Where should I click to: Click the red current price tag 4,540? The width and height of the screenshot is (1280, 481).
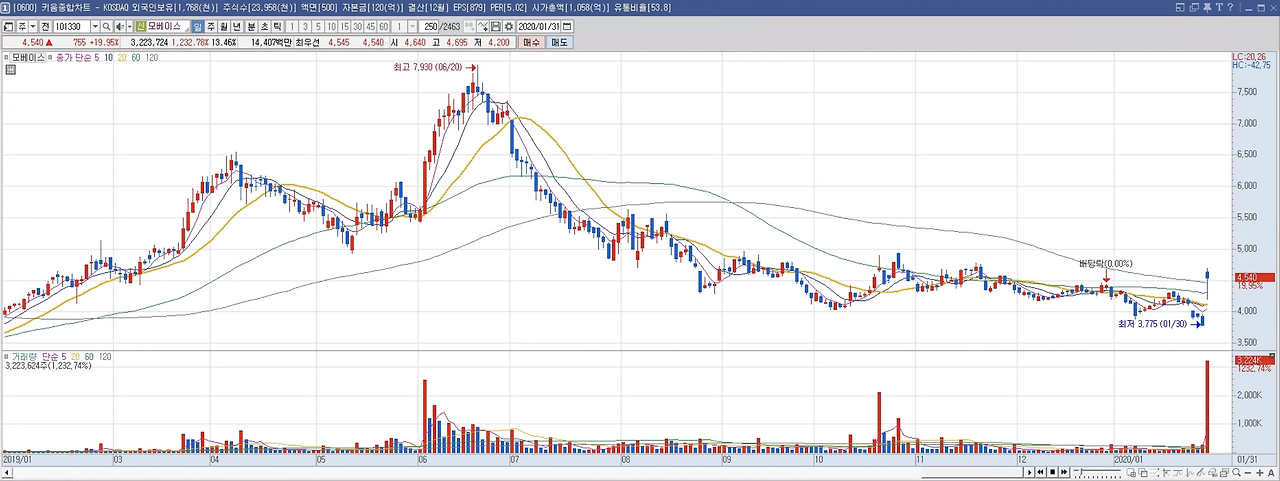point(1253,276)
